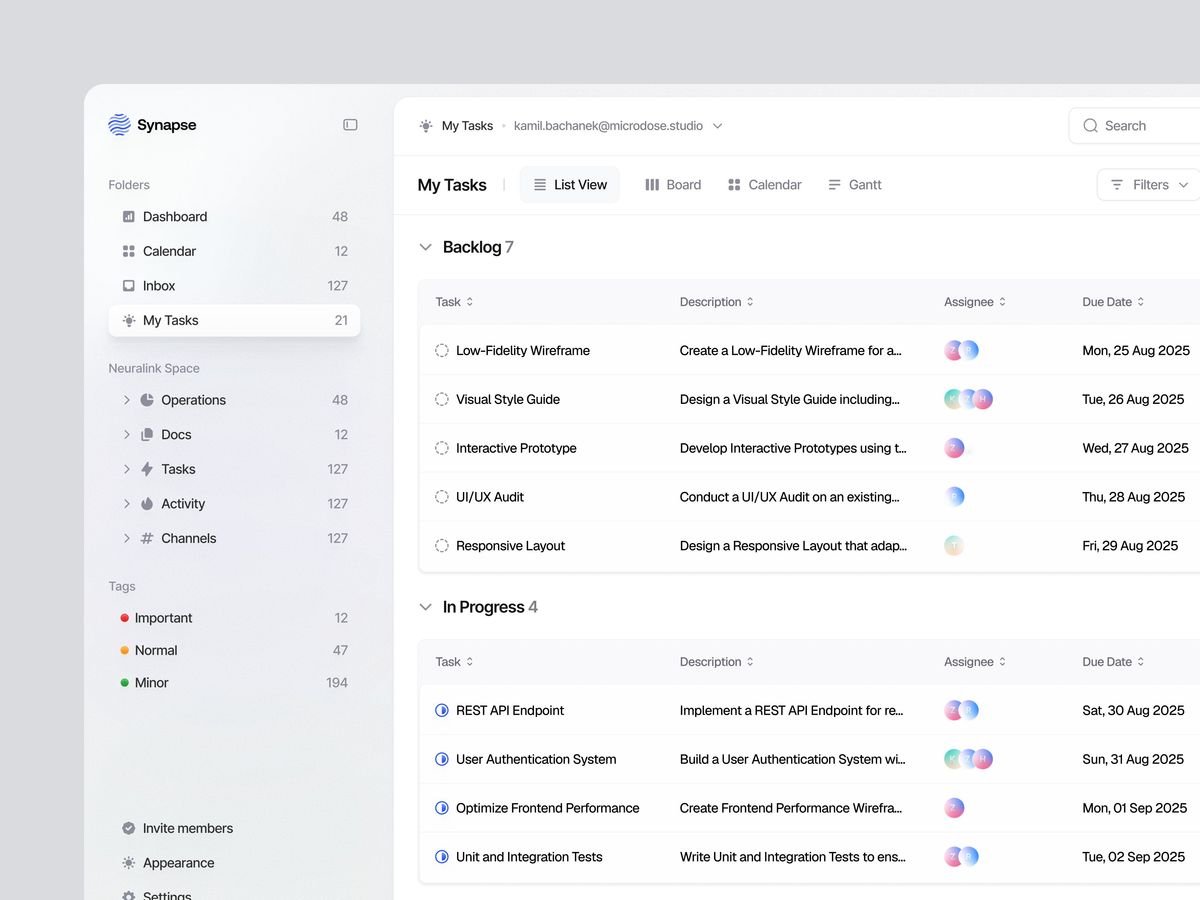Click the Invite members checkmark badge icon

128,828
